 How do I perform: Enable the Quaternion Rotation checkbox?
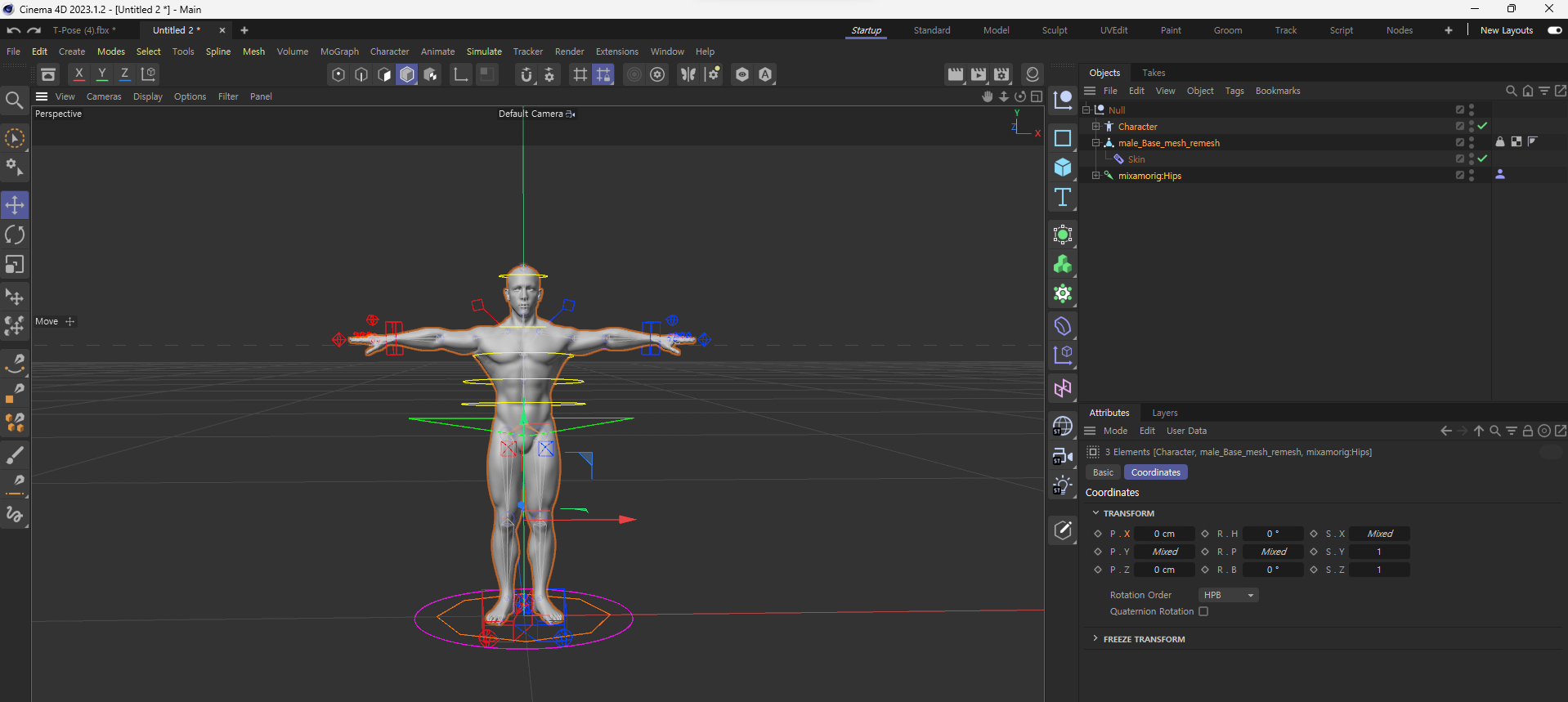tap(1203, 611)
